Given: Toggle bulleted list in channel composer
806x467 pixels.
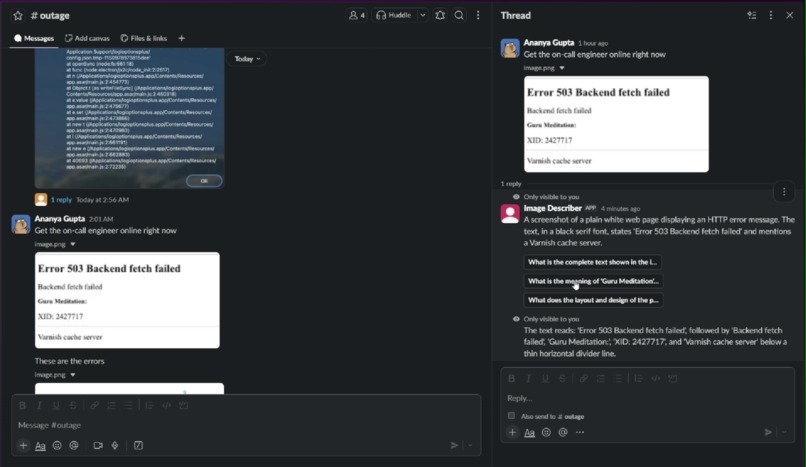Looking at the screenshot, I should [129, 405].
